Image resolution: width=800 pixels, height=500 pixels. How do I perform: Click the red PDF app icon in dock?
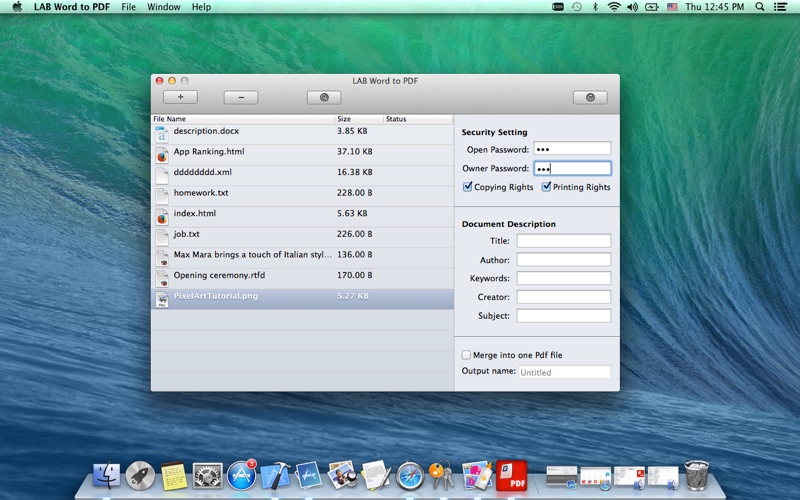[x=512, y=476]
